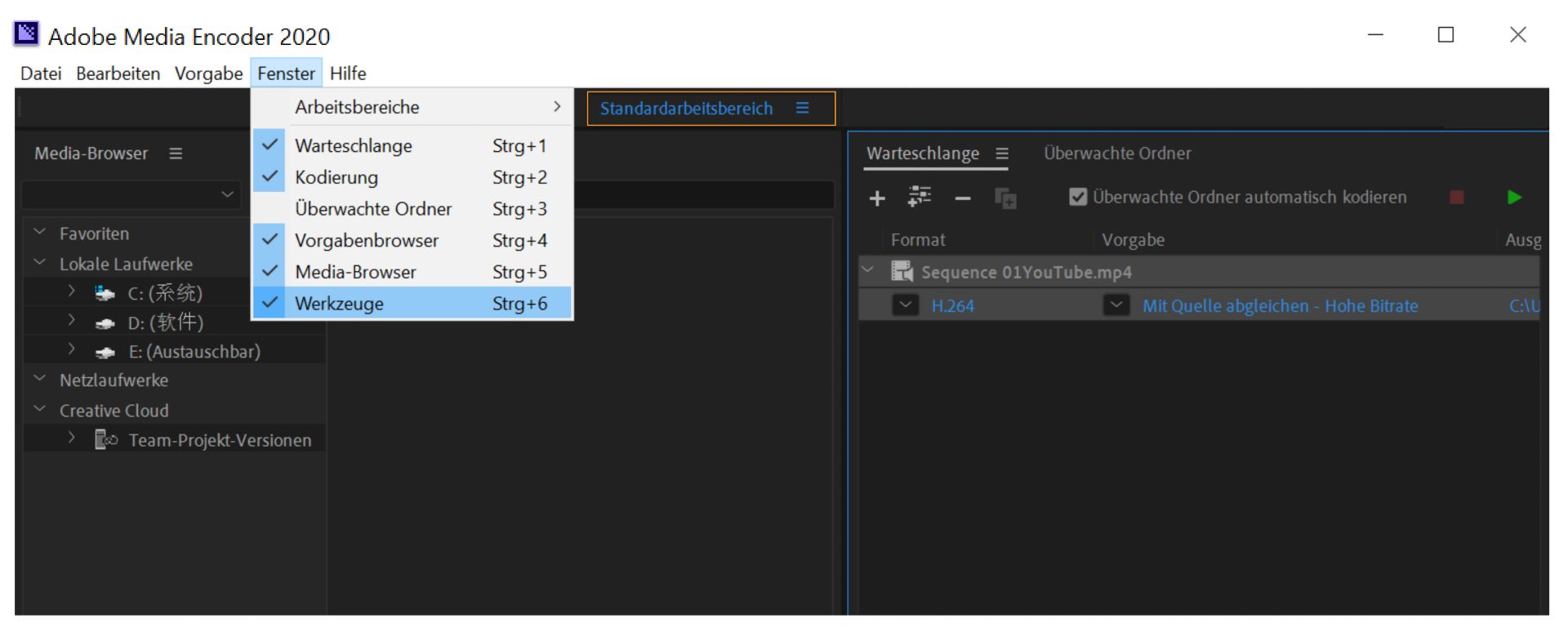The height and width of the screenshot is (632, 1568).
Task: Click the green Start Queue play button
Action: [1514, 198]
